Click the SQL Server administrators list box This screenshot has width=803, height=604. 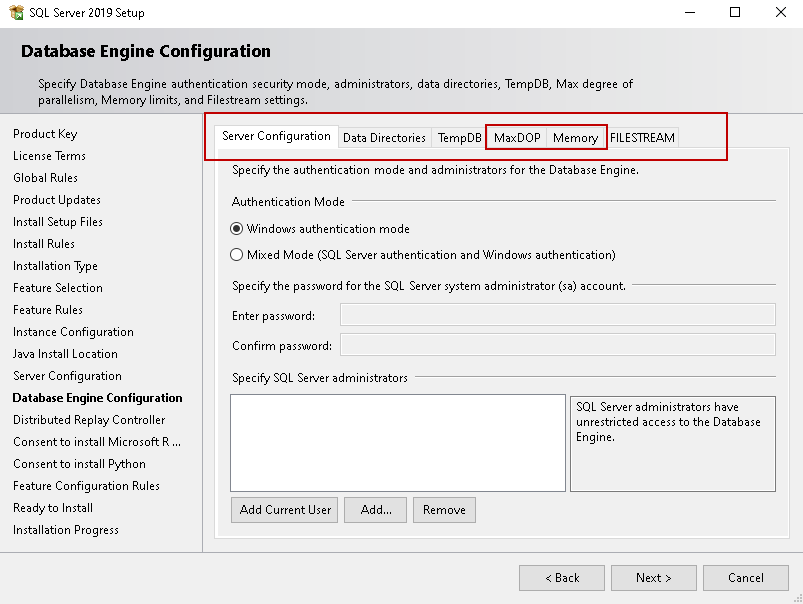(x=398, y=443)
